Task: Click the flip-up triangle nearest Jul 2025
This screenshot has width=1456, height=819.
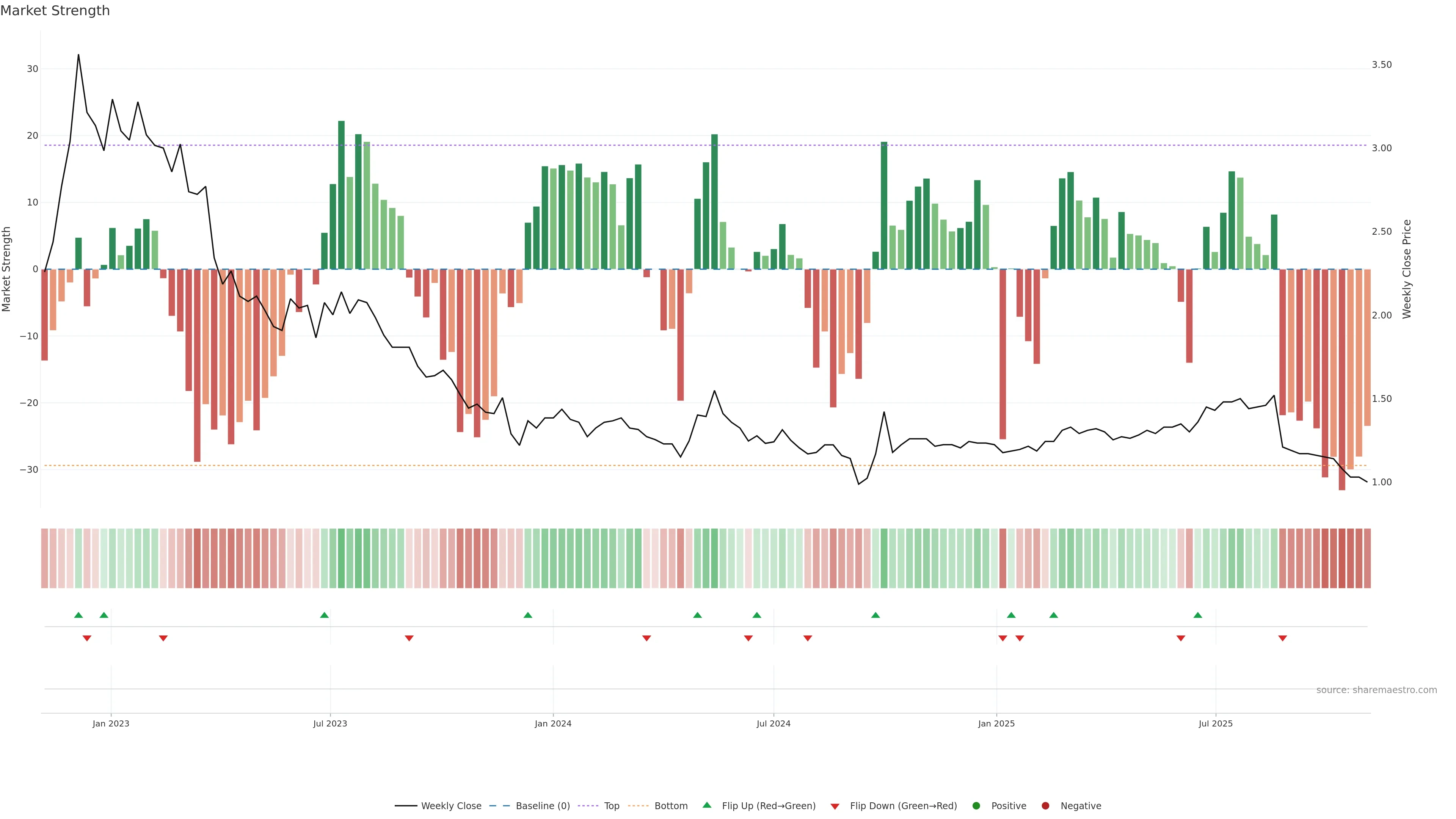Action: pyautogui.click(x=1198, y=615)
